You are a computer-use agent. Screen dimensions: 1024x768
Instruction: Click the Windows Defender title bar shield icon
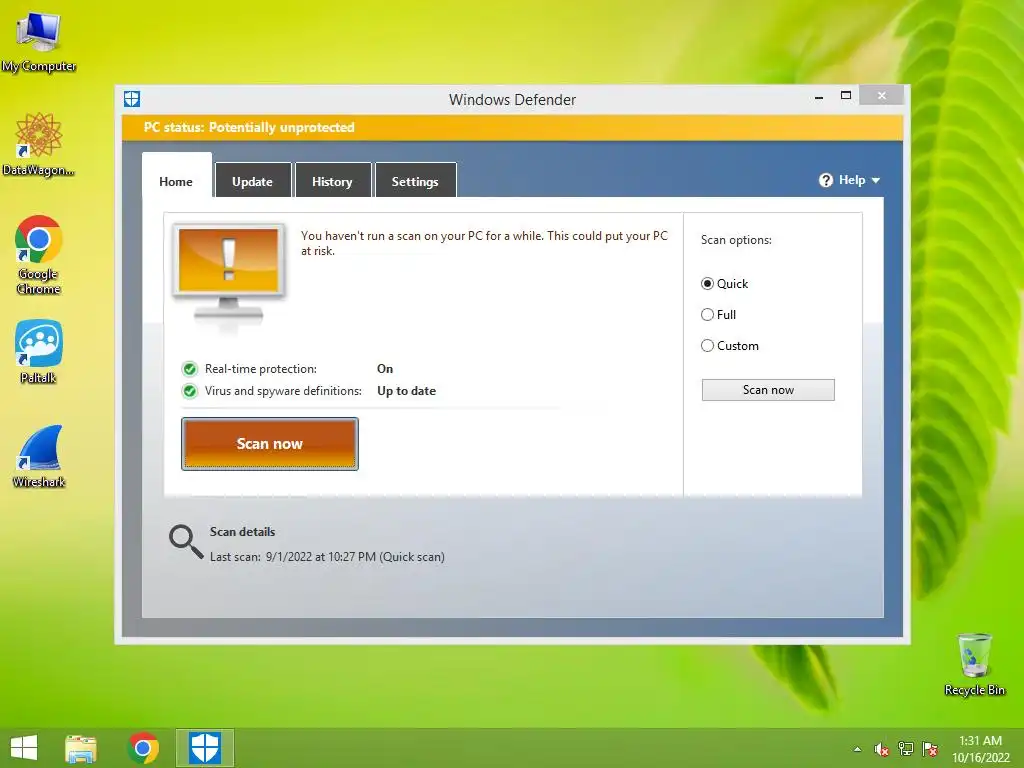pos(132,99)
